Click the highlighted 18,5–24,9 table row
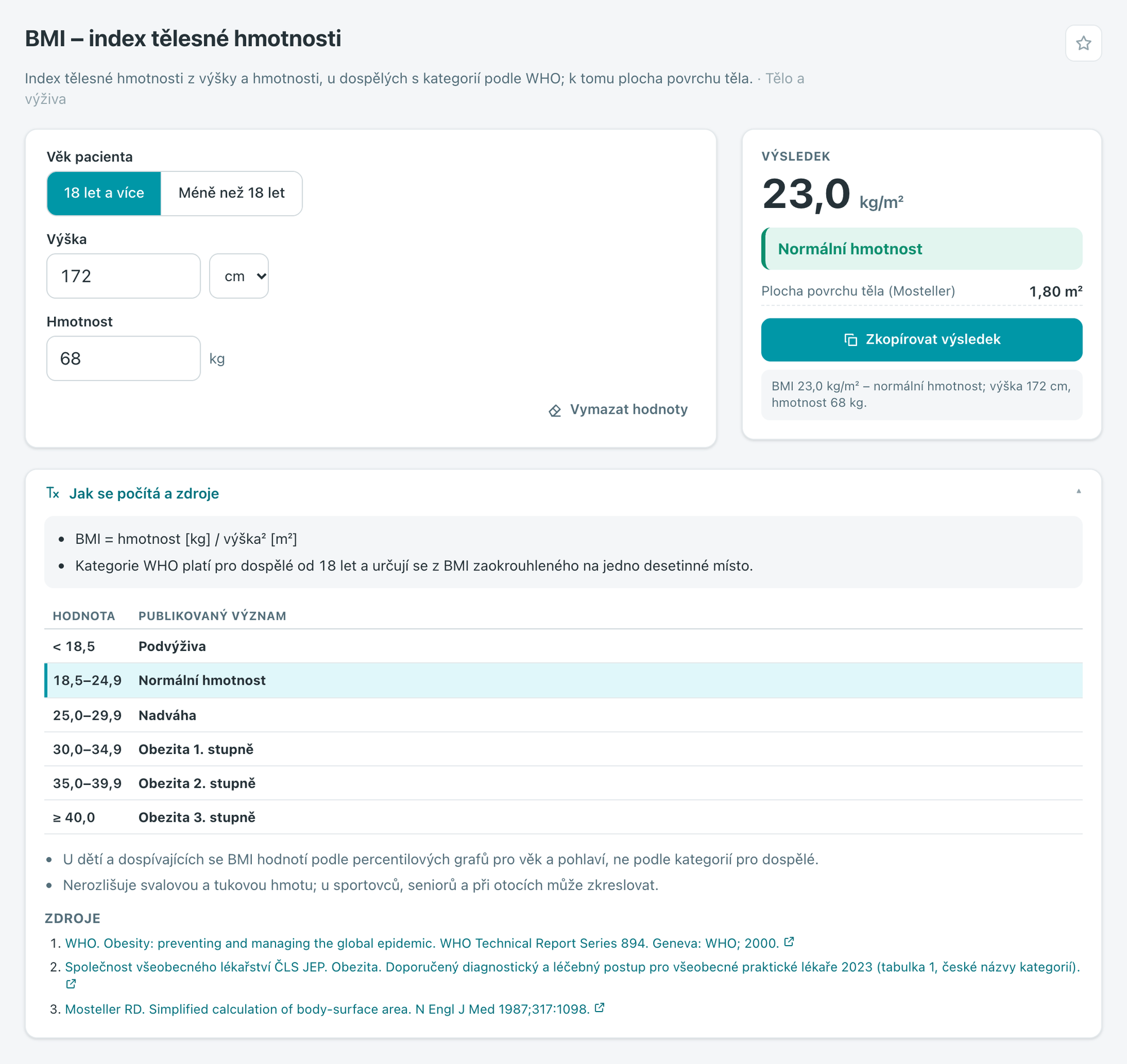This screenshot has height=1064, width=1127. click(x=563, y=680)
